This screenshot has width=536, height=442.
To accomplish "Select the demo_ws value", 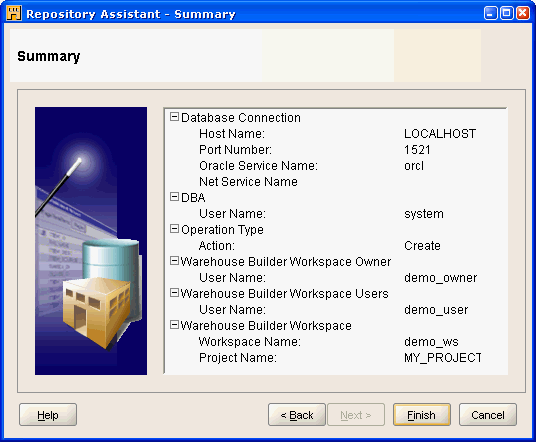I will coord(431,342).
